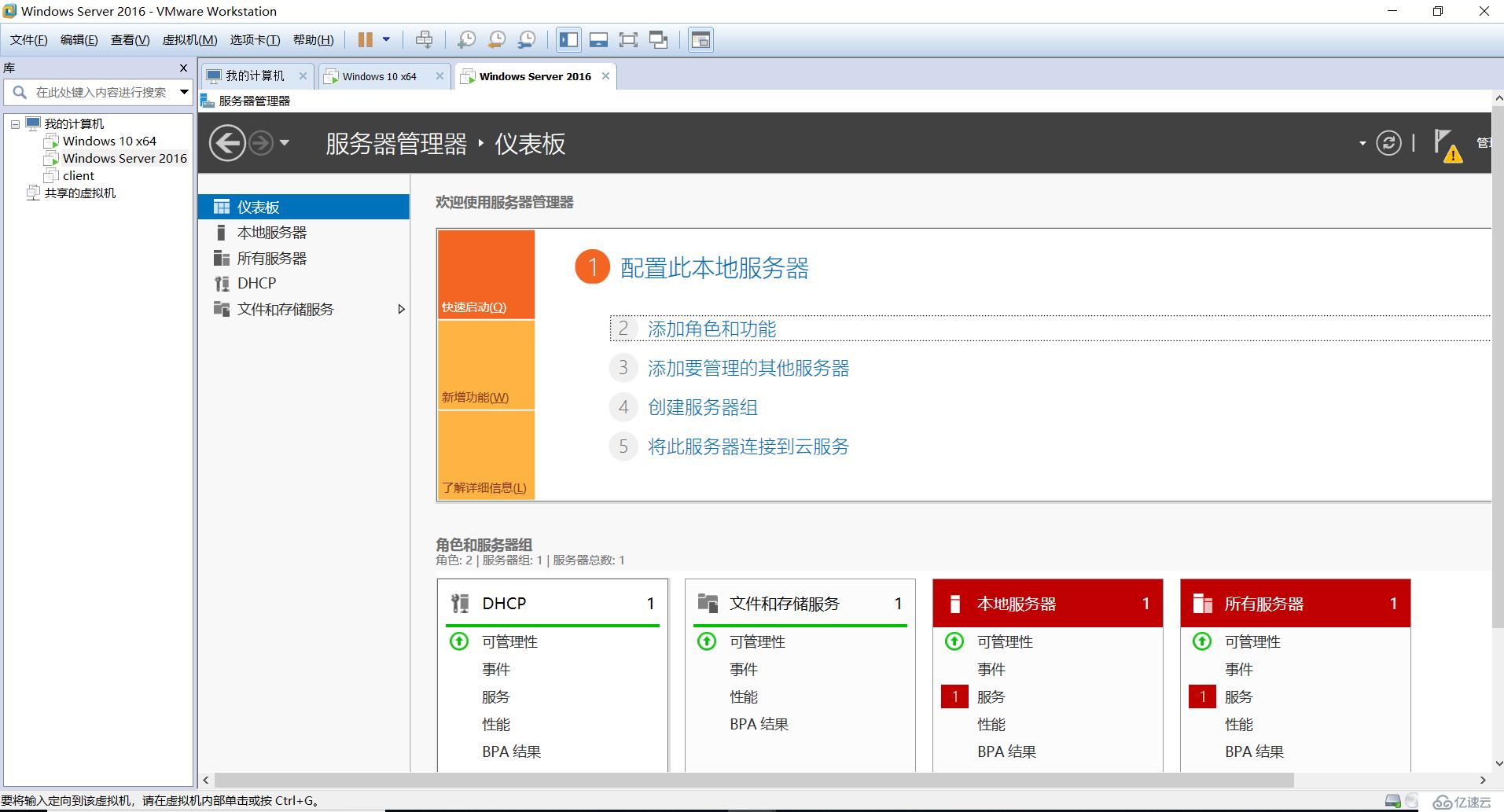Click the 快速启动(Q) tile

pos(486,274)
